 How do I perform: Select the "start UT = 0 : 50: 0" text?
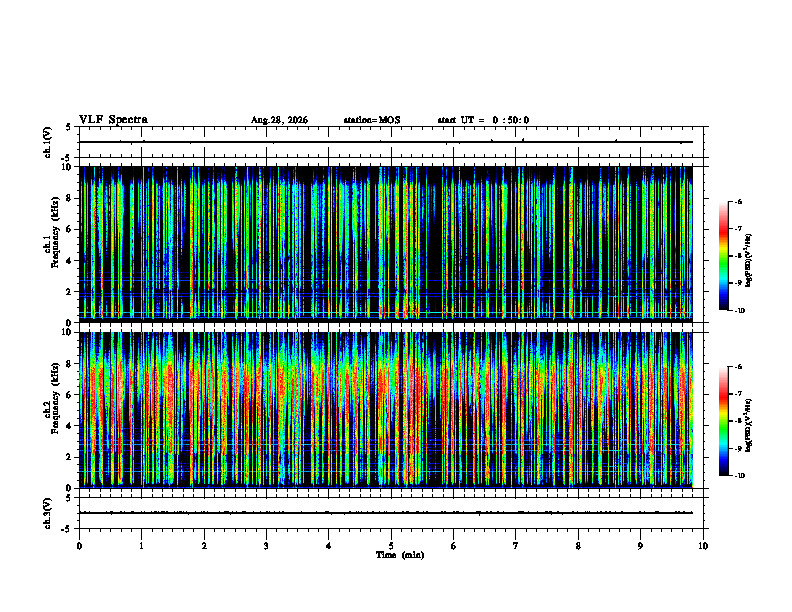click(x=483, y=120)
